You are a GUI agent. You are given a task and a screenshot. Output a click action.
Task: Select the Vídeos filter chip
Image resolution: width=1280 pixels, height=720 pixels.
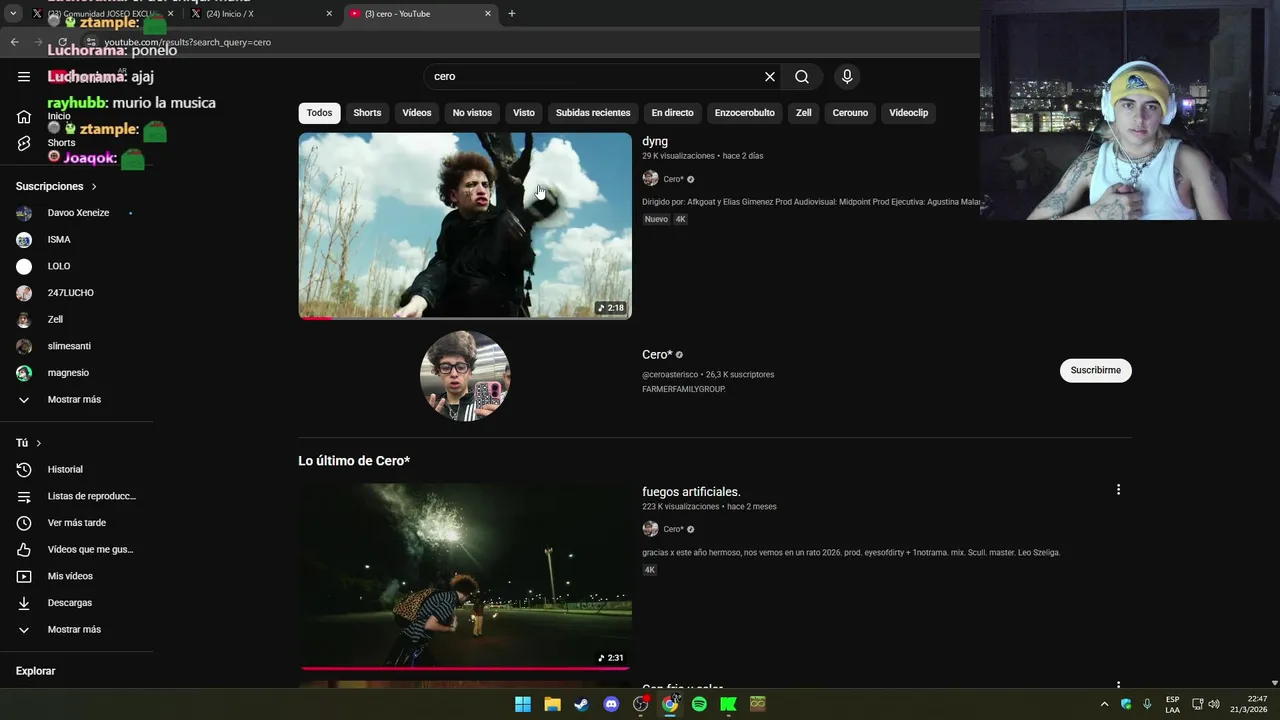tap(417, 113)
